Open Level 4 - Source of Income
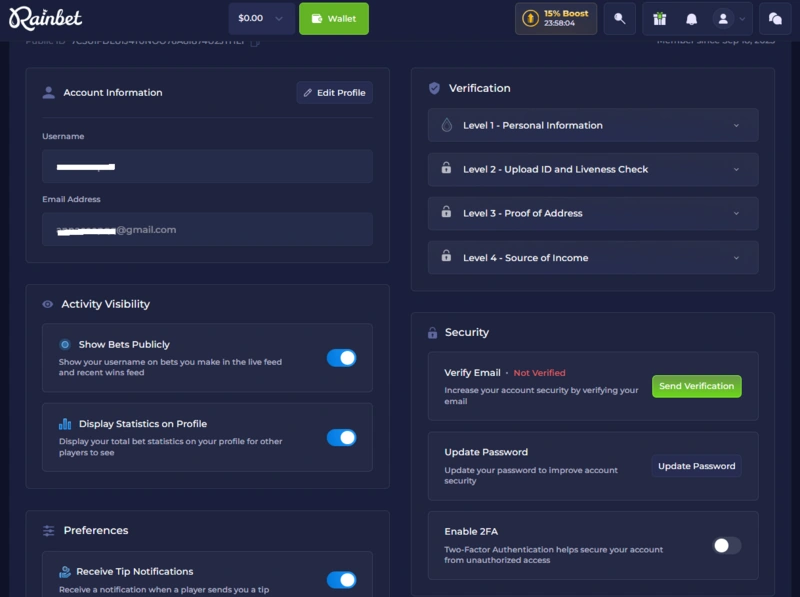 (592, 257)
